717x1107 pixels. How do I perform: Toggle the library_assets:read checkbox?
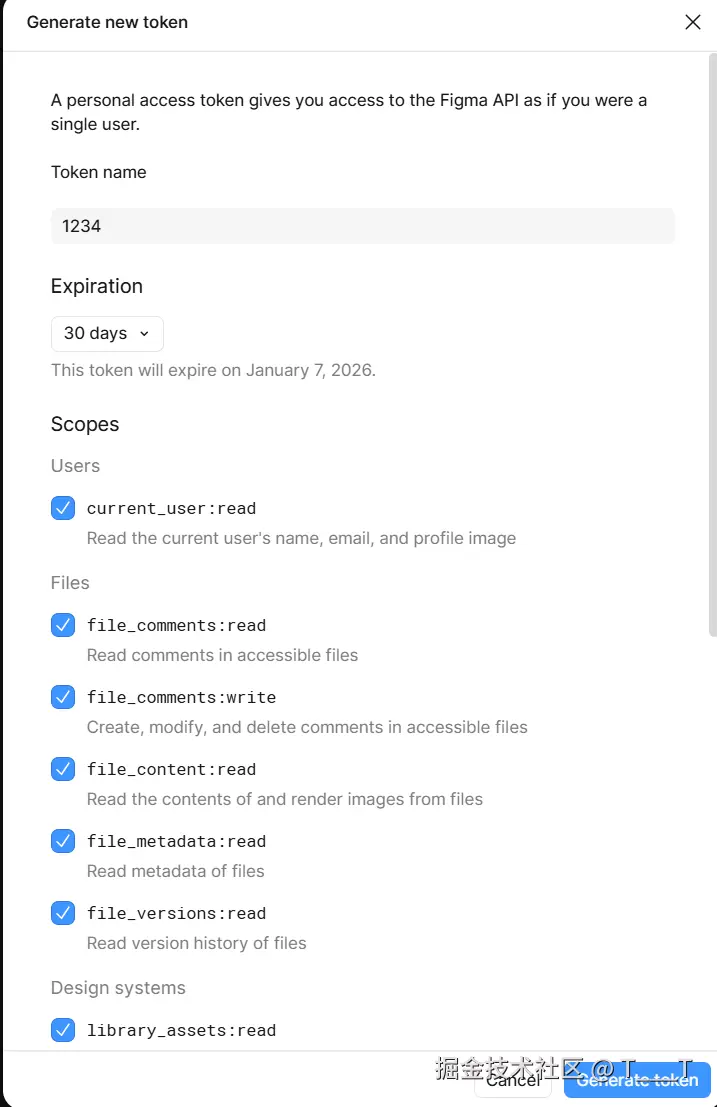(63, 1030)
